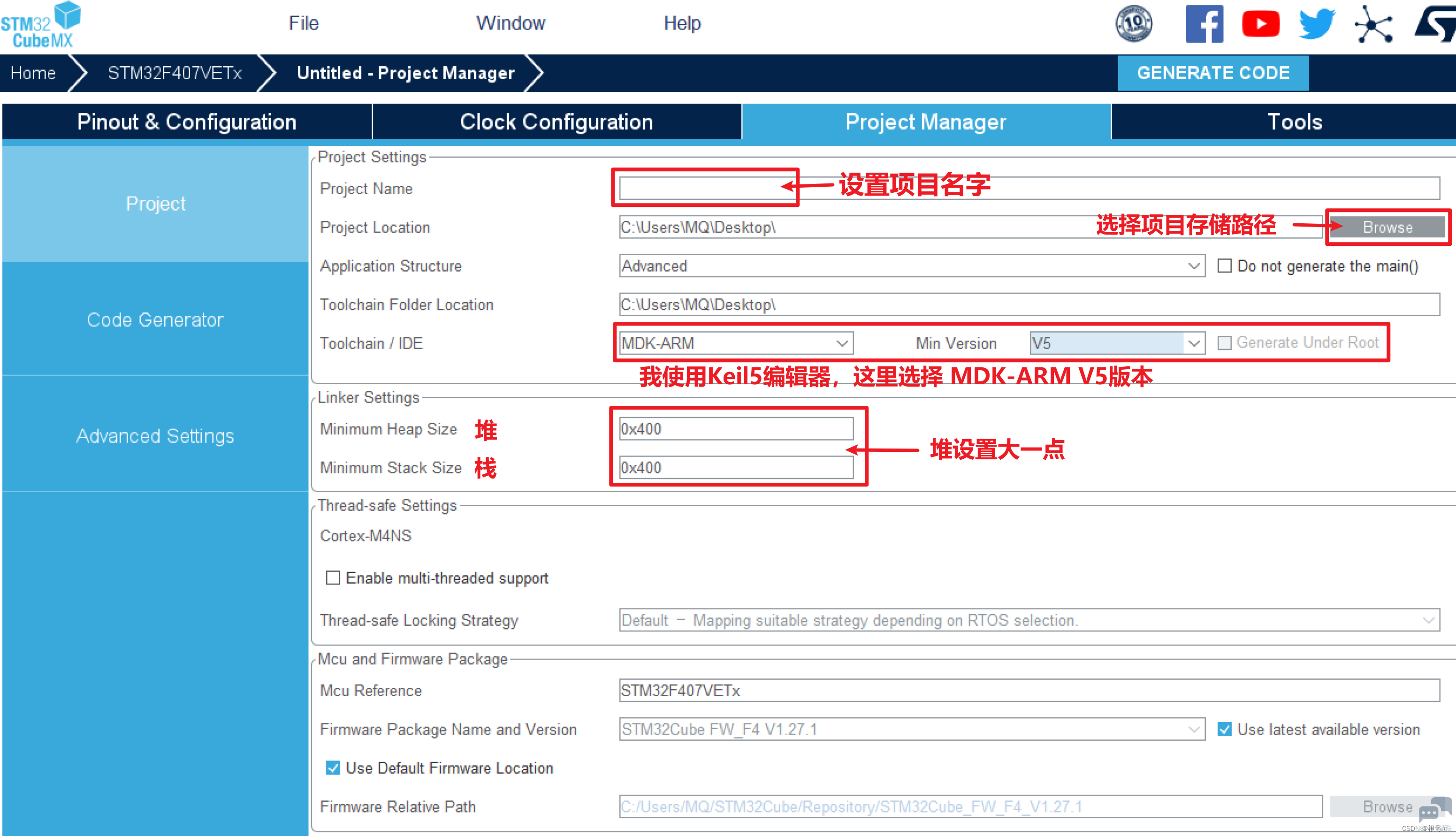Click the Toolchain Folder Location field
Screen dimensions: 1456x836
(x=1029, y=304)
